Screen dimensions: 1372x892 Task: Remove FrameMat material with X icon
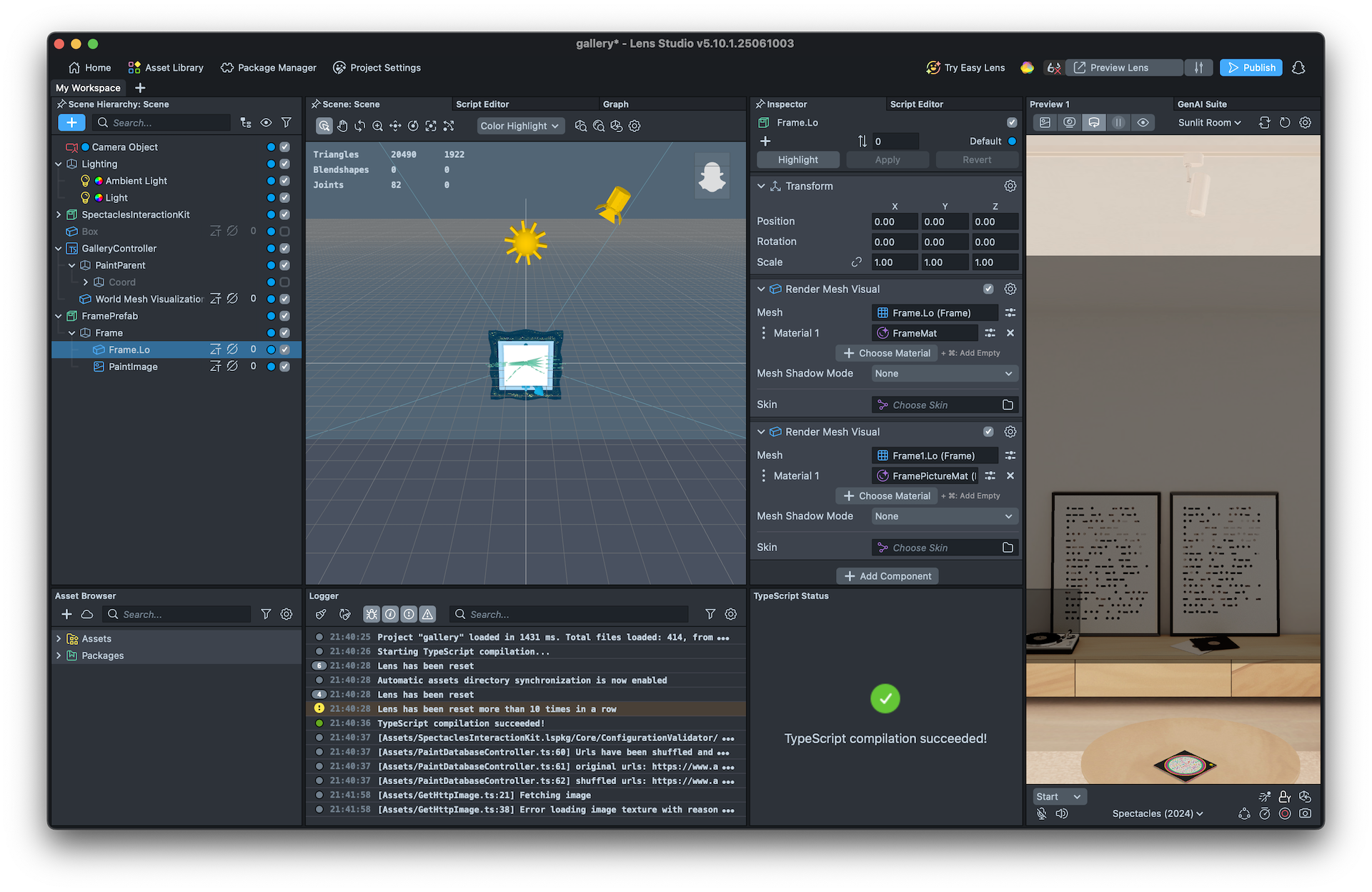[x=1010, y=333]
